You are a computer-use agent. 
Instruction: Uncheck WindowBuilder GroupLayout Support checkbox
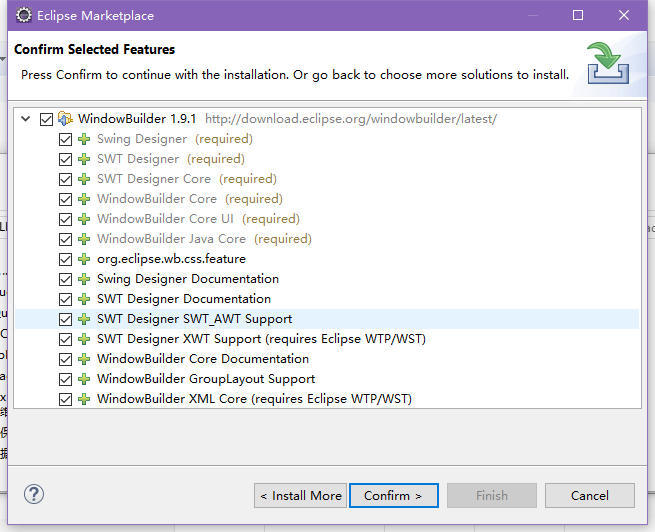(x=65, y=380)
